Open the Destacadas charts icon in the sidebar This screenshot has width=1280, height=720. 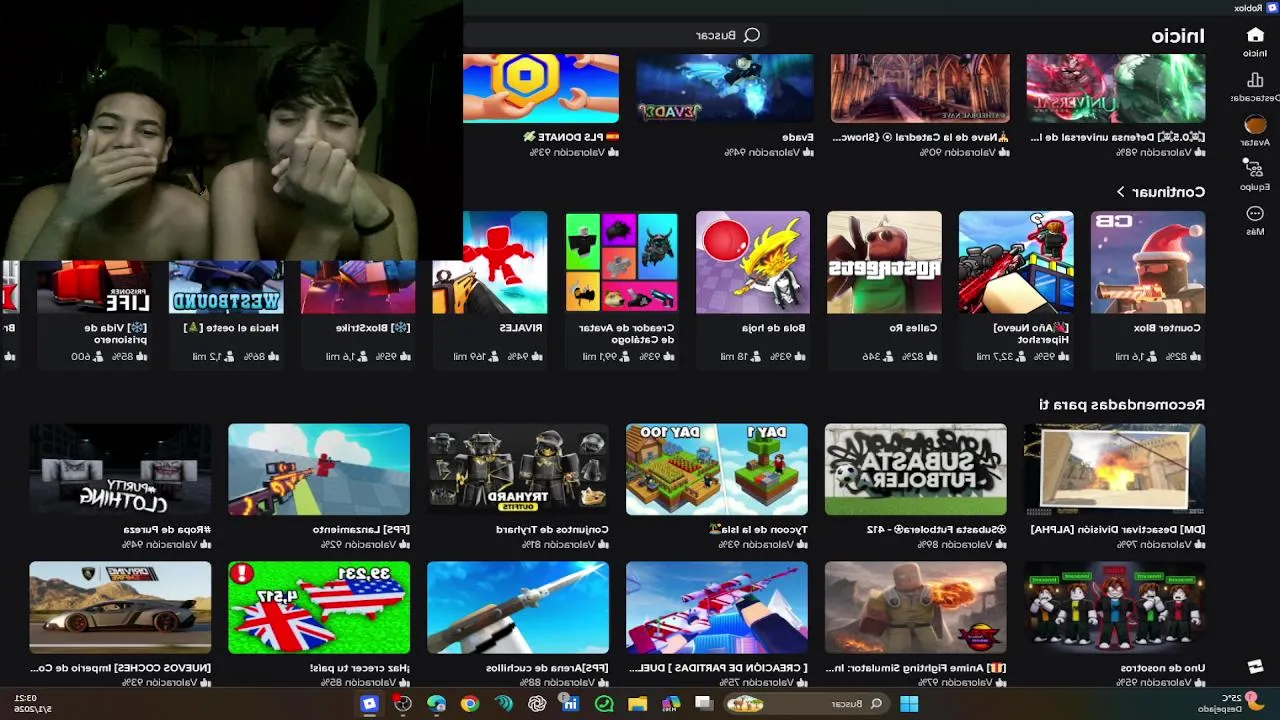point(1255,81)
